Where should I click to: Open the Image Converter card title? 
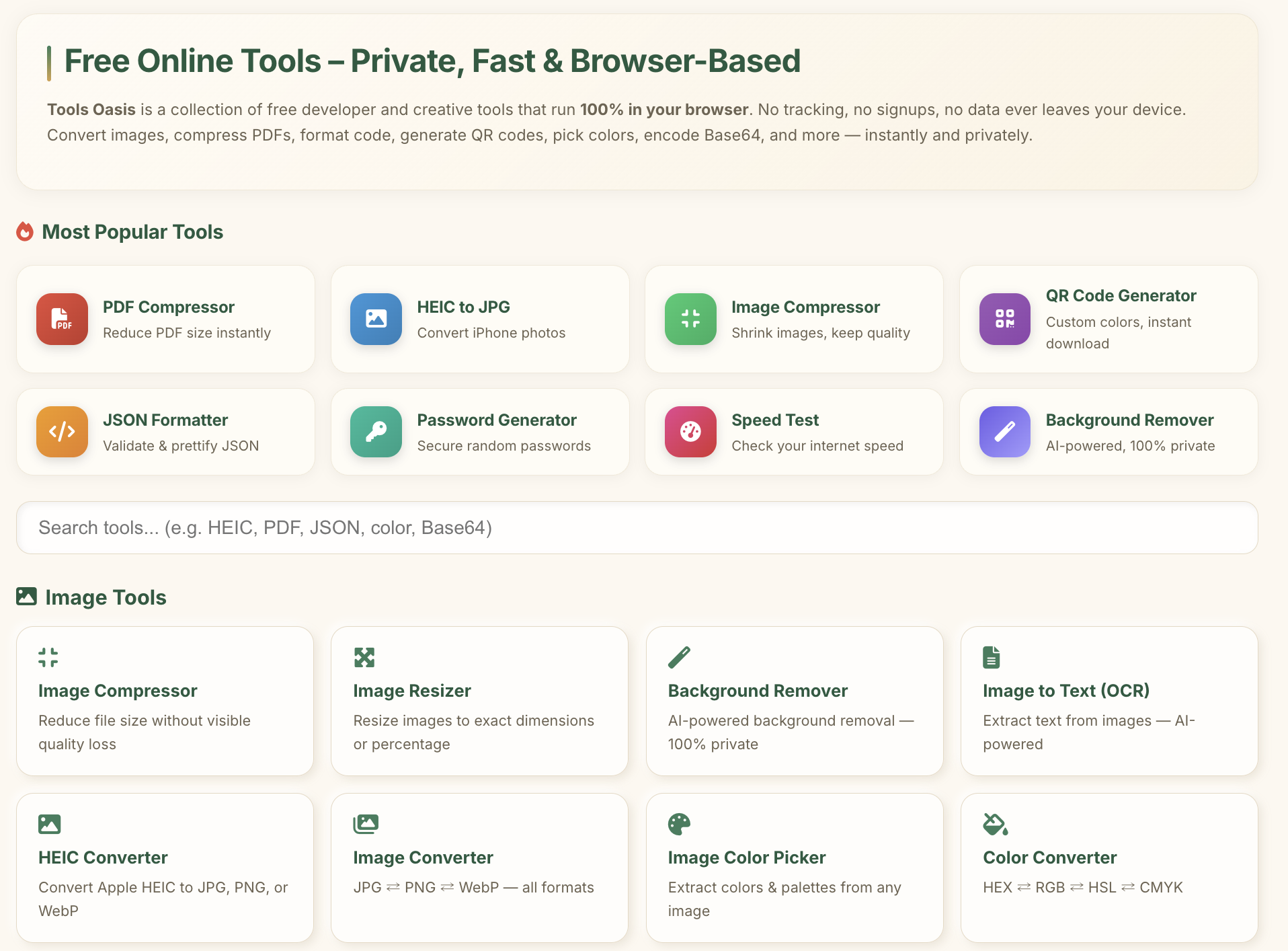click(x=423, y=858)
